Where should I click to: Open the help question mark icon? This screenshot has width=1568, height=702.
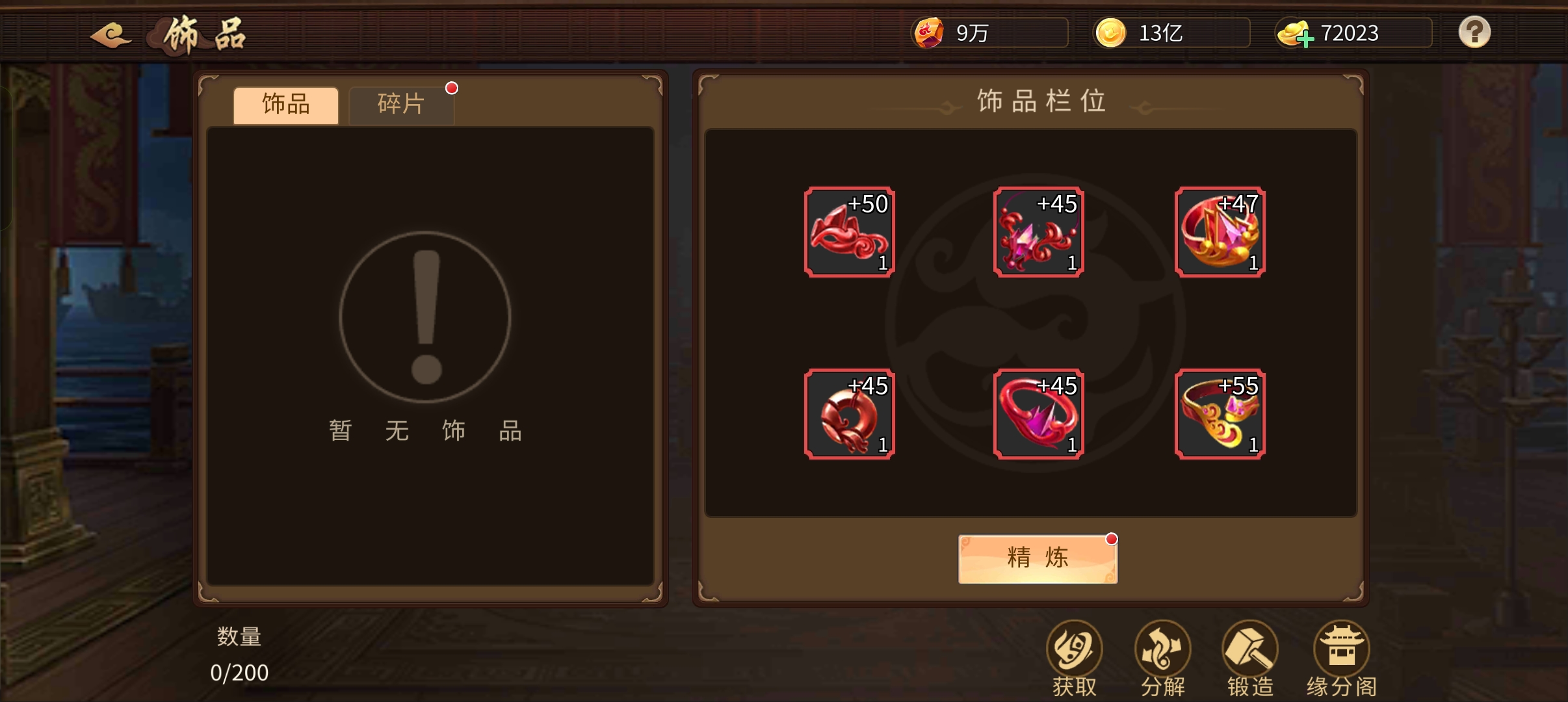coord(1474,32)
